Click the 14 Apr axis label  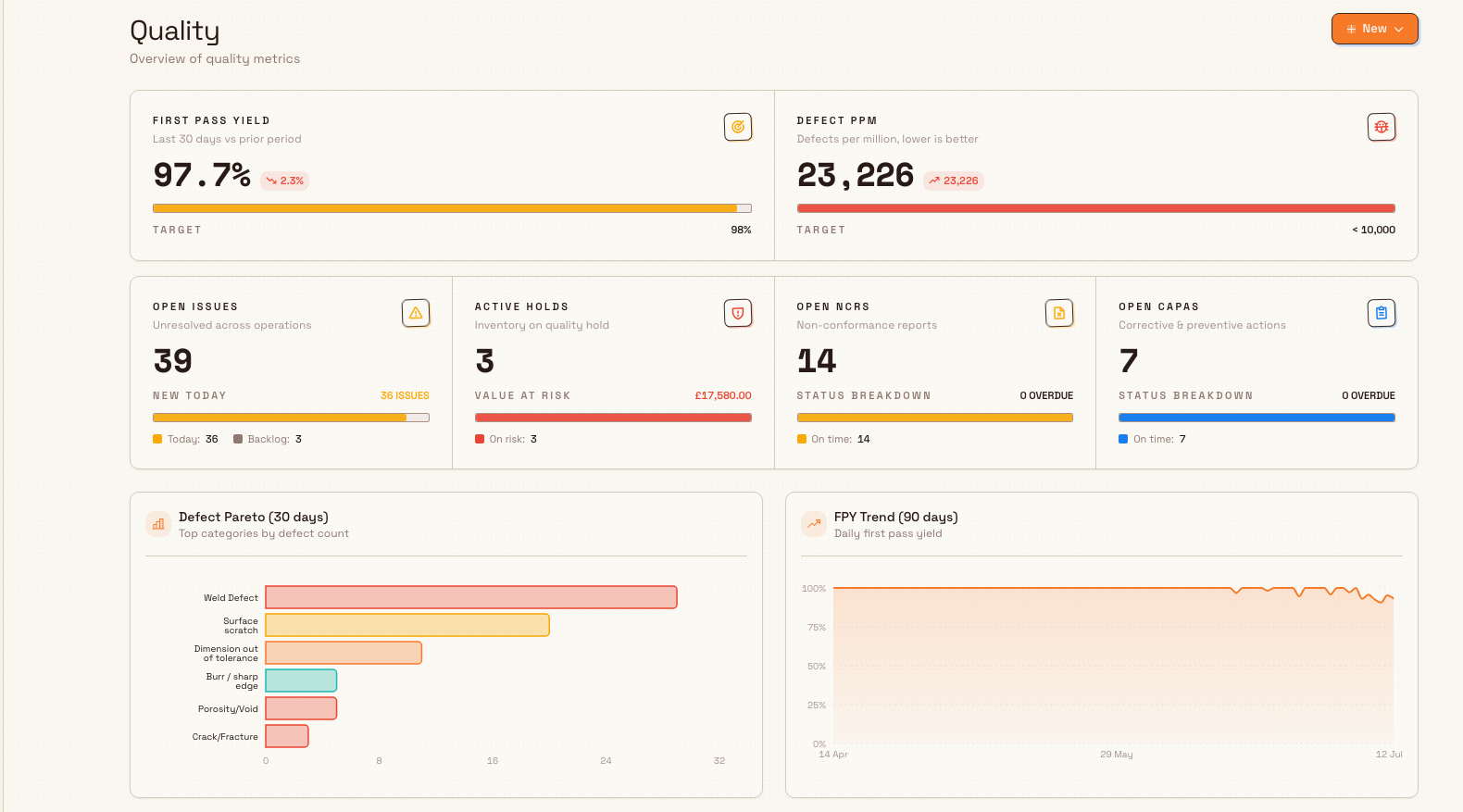(x=833, y=755)
